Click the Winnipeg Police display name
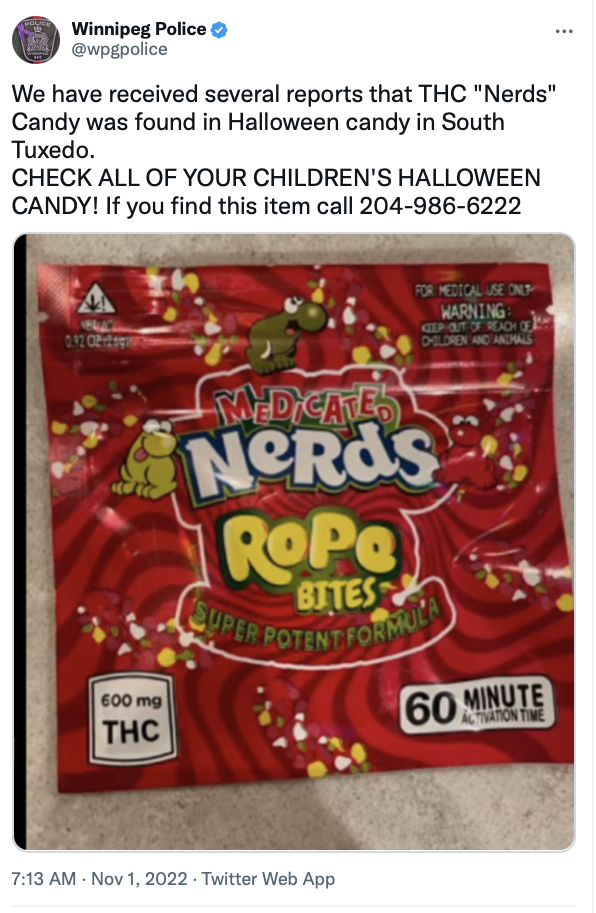Screen dimensions: 596x913 [x=139, y=29]
